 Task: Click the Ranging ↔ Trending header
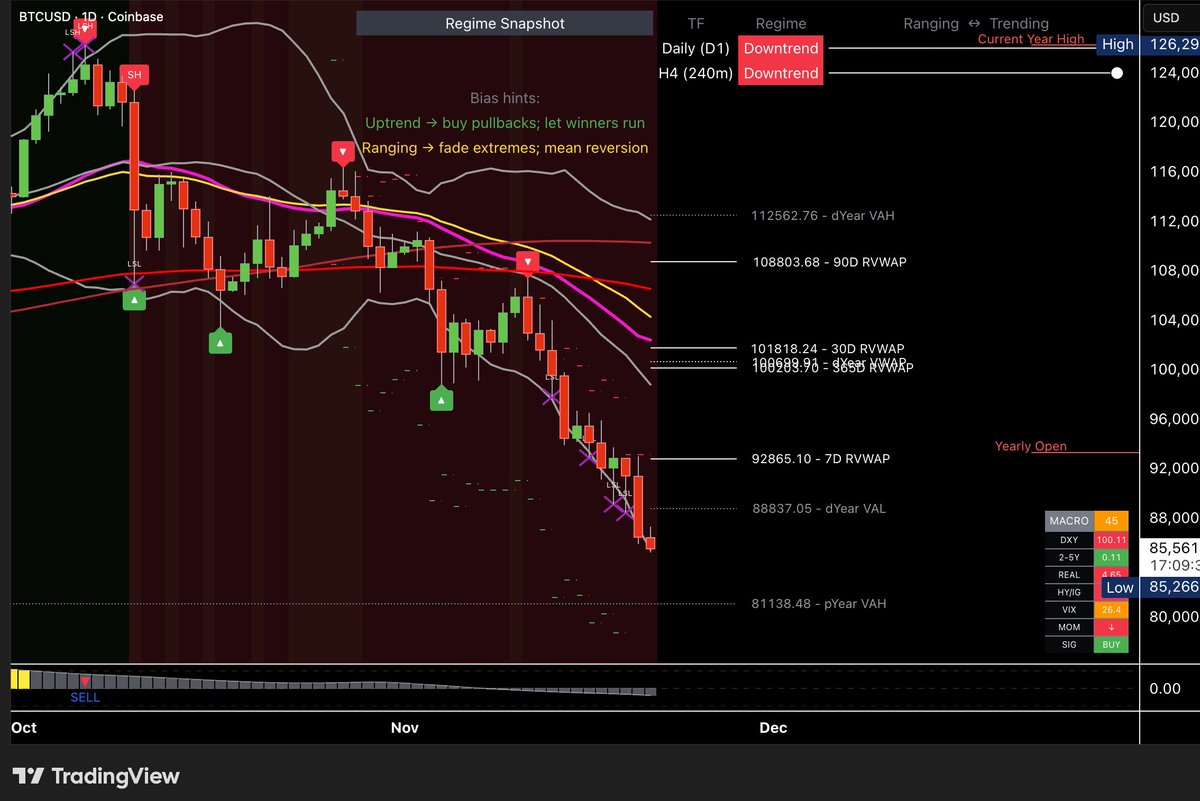pyautogui.click(x=976, y=23)
